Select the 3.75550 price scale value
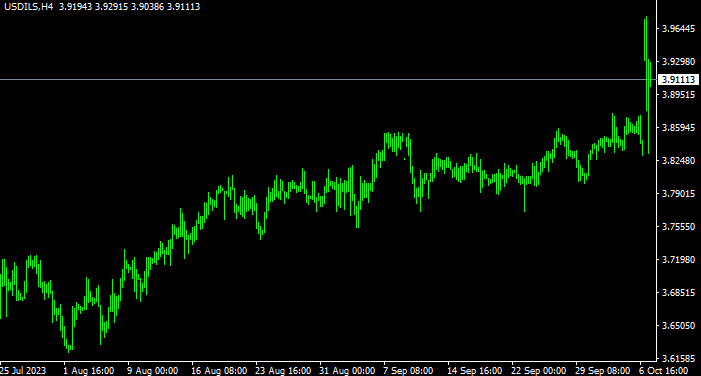The width and height of the screenshot is (701, 376). [x=679, y=227]
